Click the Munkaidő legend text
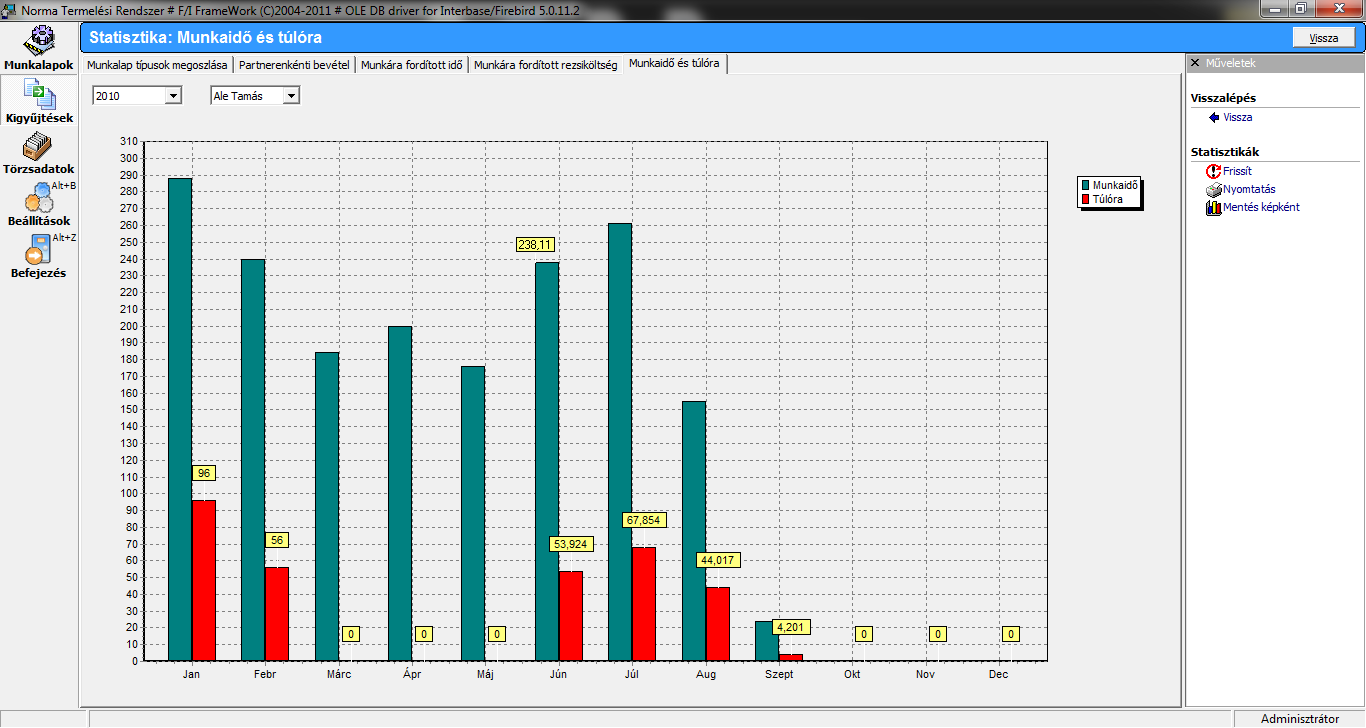 [1114, 186]
